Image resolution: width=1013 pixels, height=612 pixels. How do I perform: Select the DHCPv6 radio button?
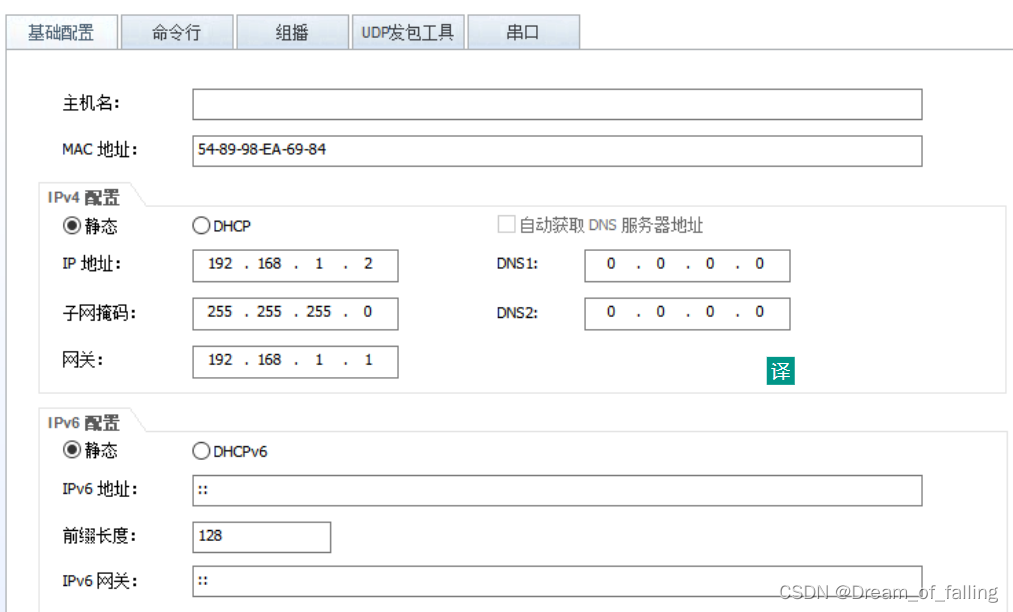pos(201,450)
